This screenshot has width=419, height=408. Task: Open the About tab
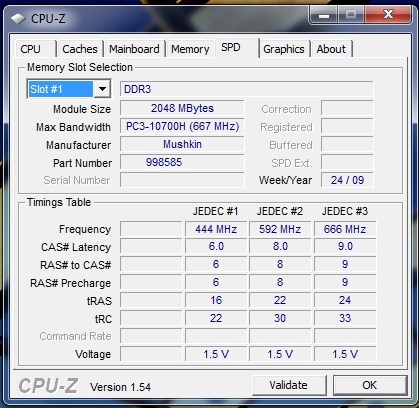click(x=331, y=49)
